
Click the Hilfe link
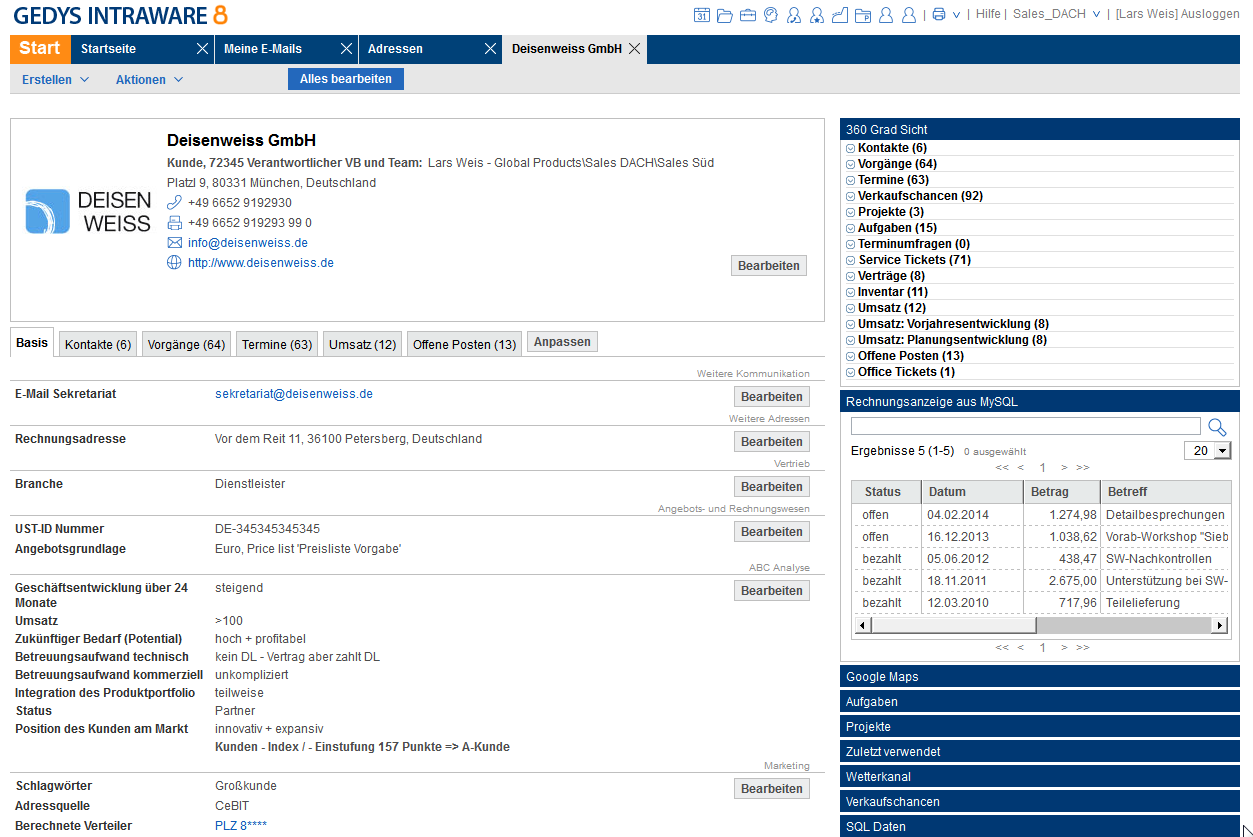(988, 15)
